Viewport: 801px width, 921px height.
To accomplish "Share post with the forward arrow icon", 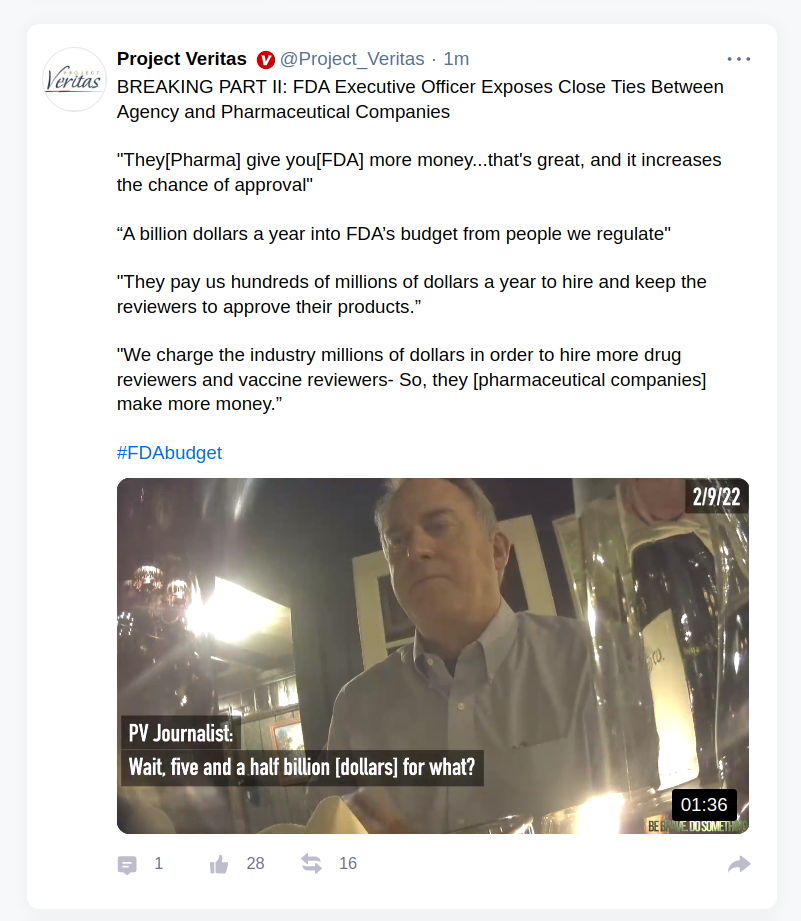I will tap(739, 864).
